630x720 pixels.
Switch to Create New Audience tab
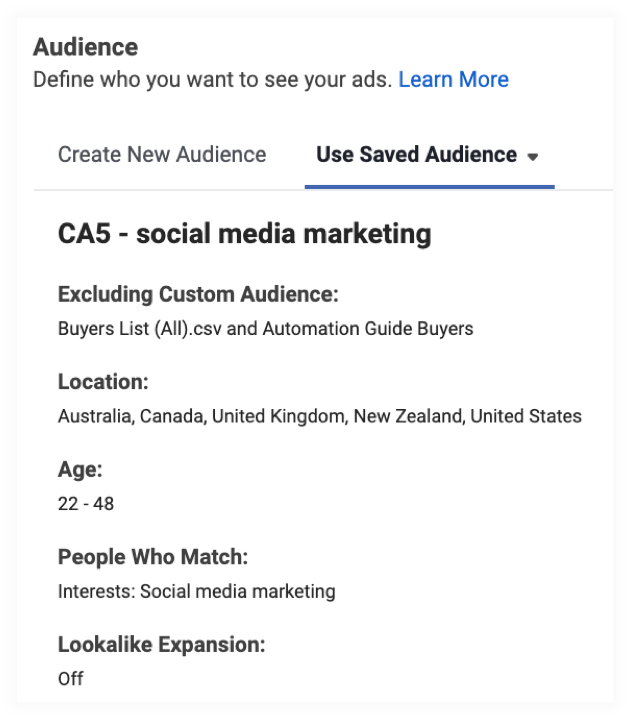click(162, 155)
